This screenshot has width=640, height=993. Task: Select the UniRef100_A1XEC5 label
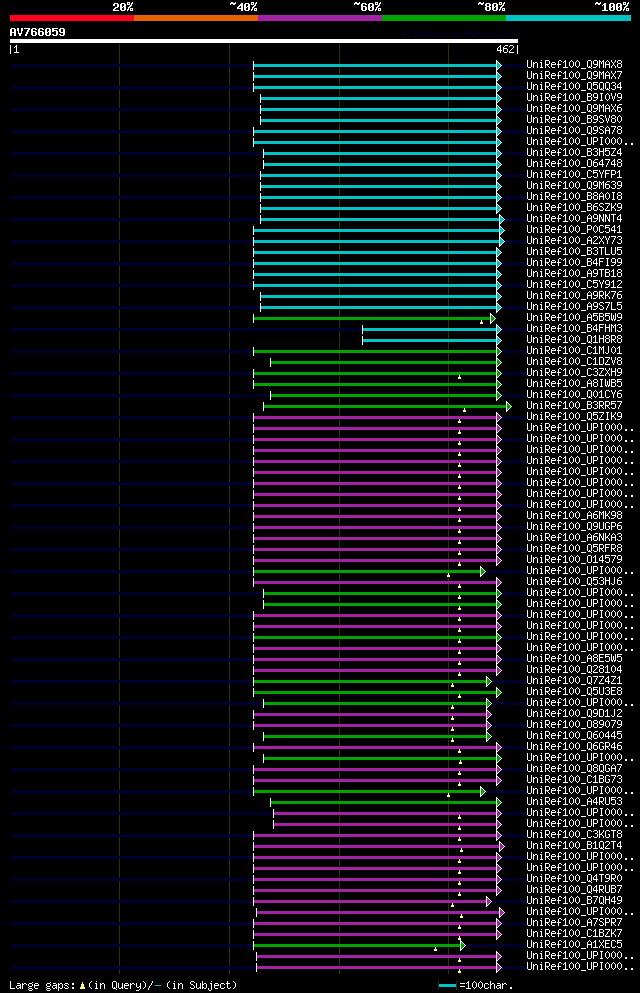574,945
